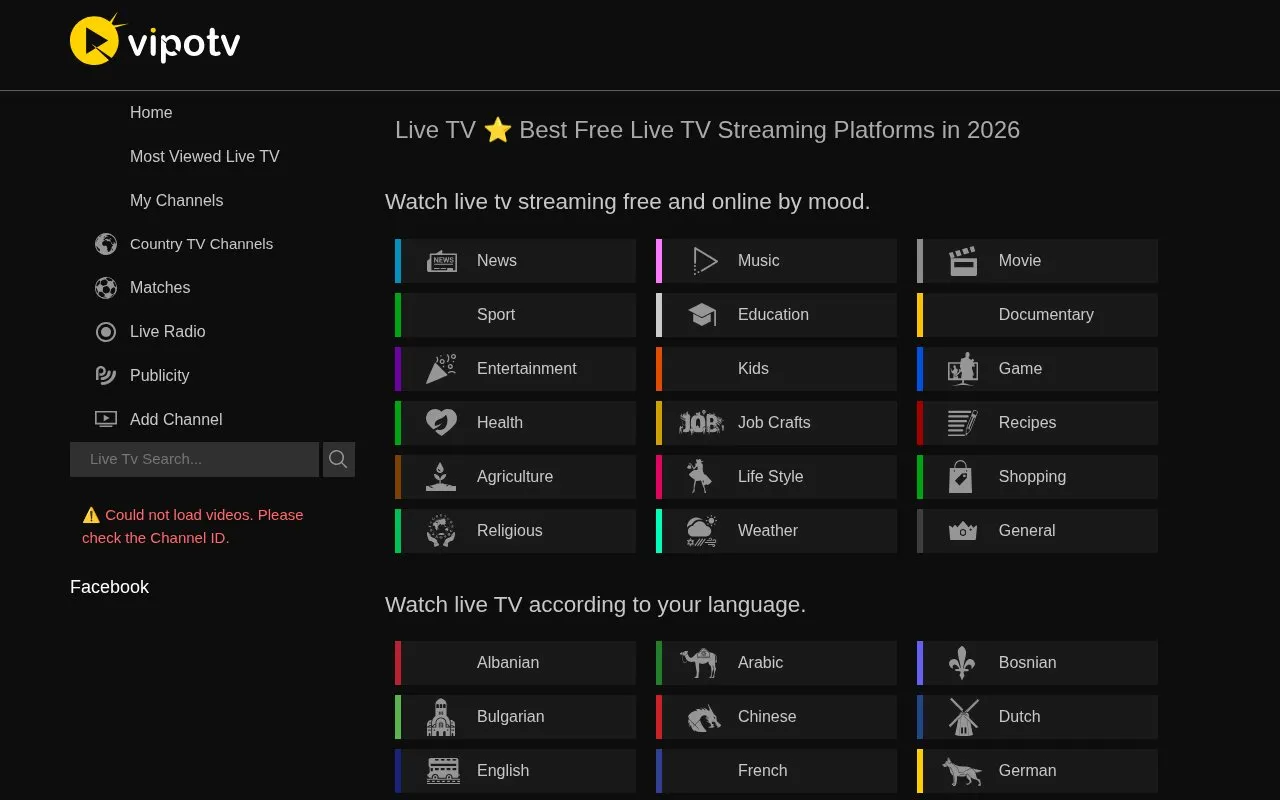Click the Game joystick icon
Image resolution: width=1280 pixels, height=800 pixels.
[963, 369]
